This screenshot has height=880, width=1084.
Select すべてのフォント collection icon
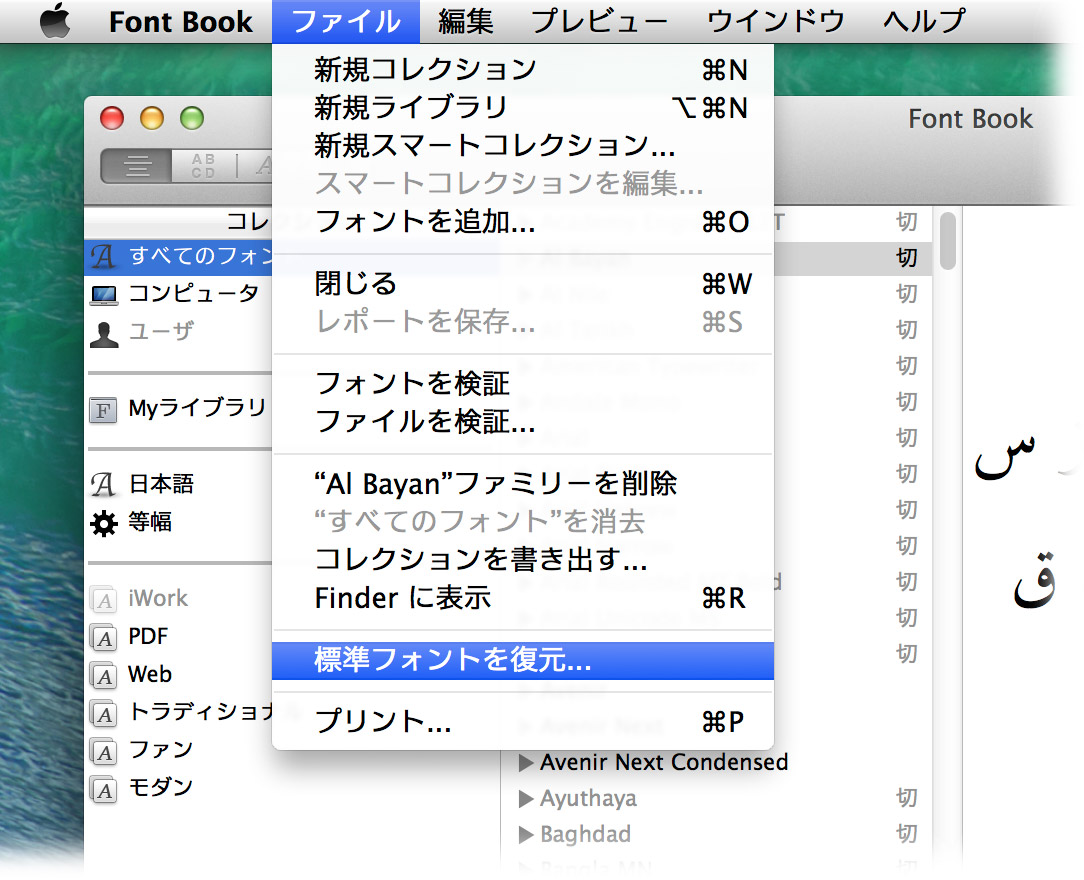[x=103, y=256]
